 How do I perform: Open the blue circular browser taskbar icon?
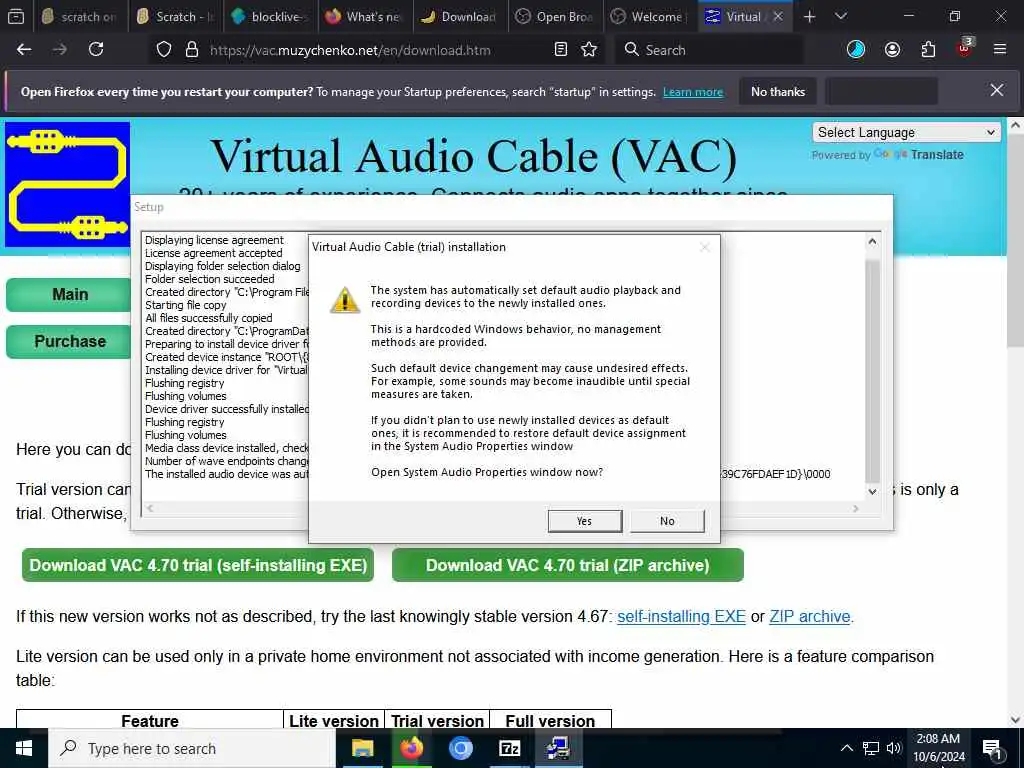click(460, 748)
